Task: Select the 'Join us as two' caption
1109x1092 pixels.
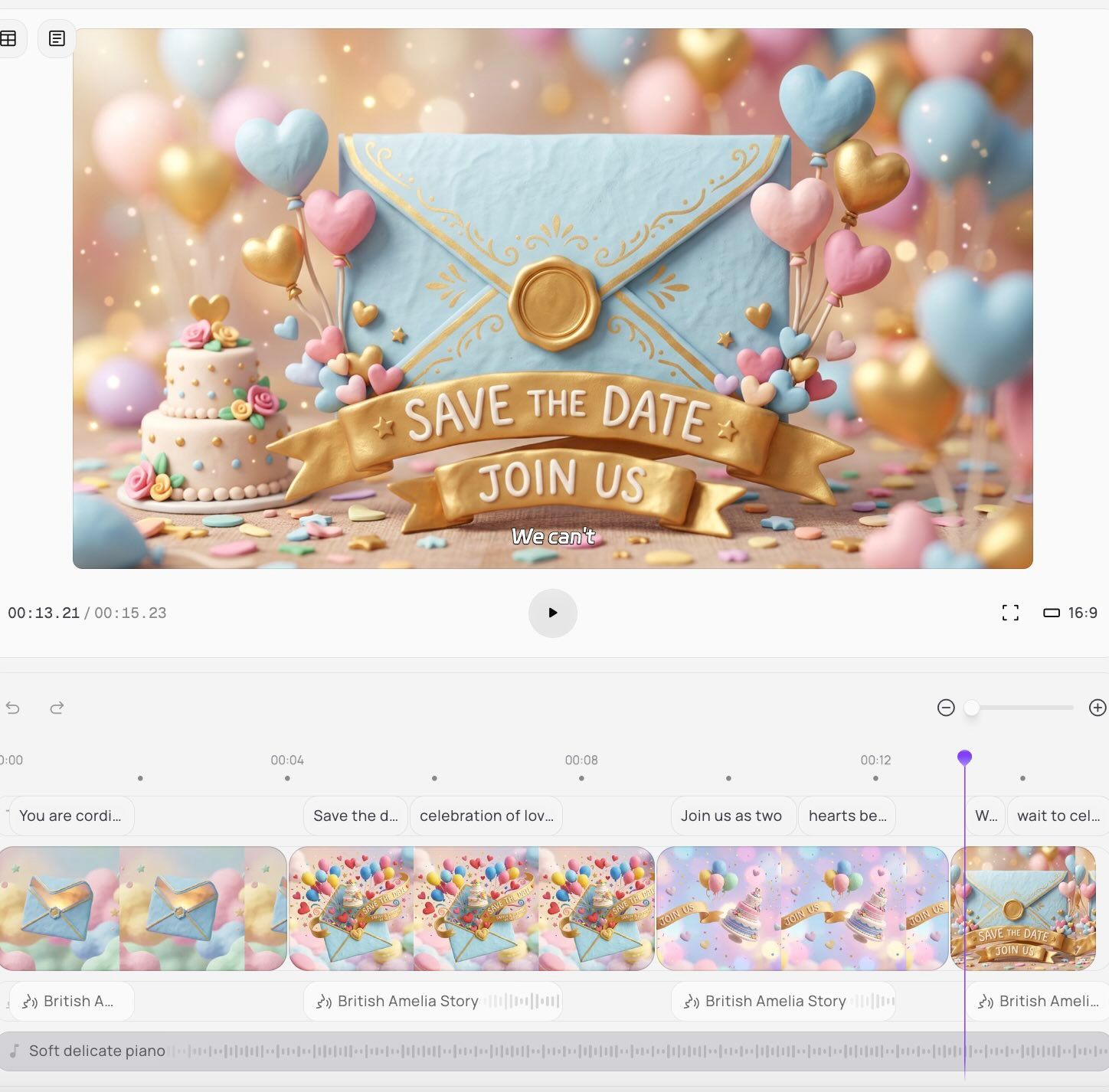Action: [731, 816]
